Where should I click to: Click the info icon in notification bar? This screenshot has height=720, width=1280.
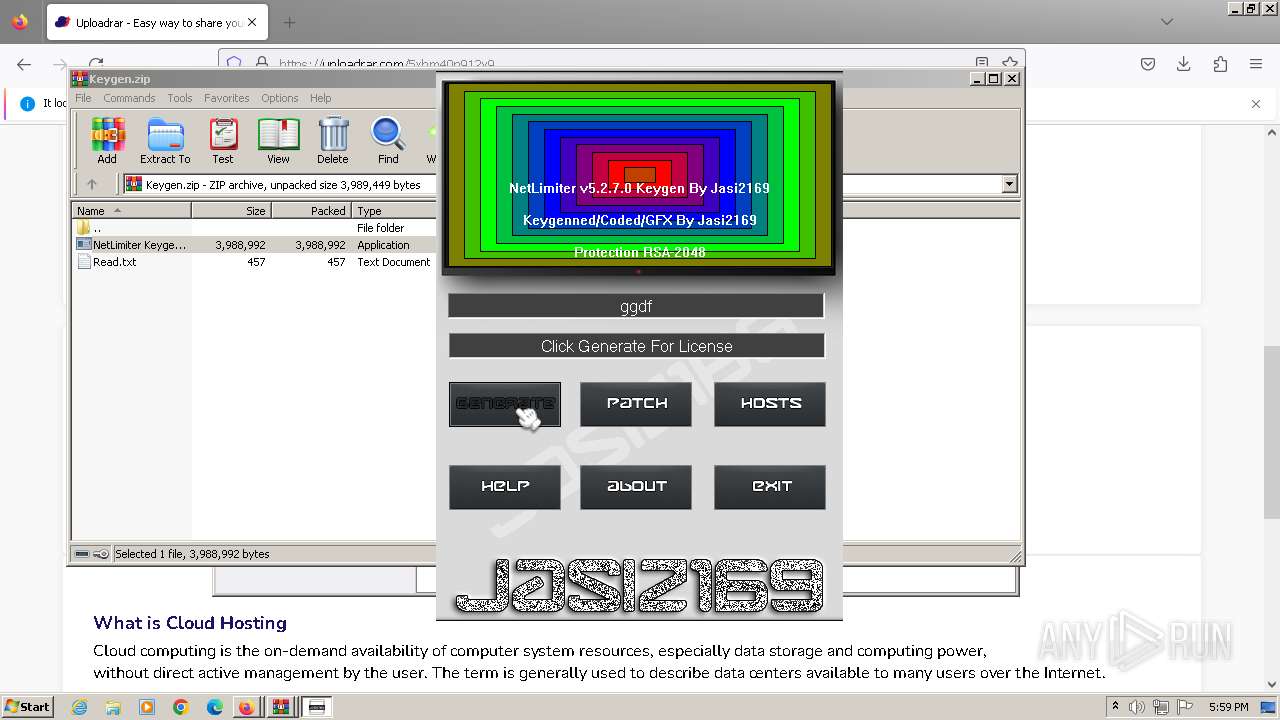coord(27,103)
